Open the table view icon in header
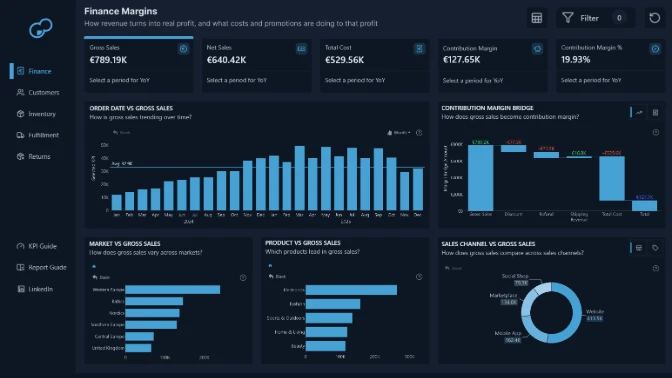 [537, 18]
